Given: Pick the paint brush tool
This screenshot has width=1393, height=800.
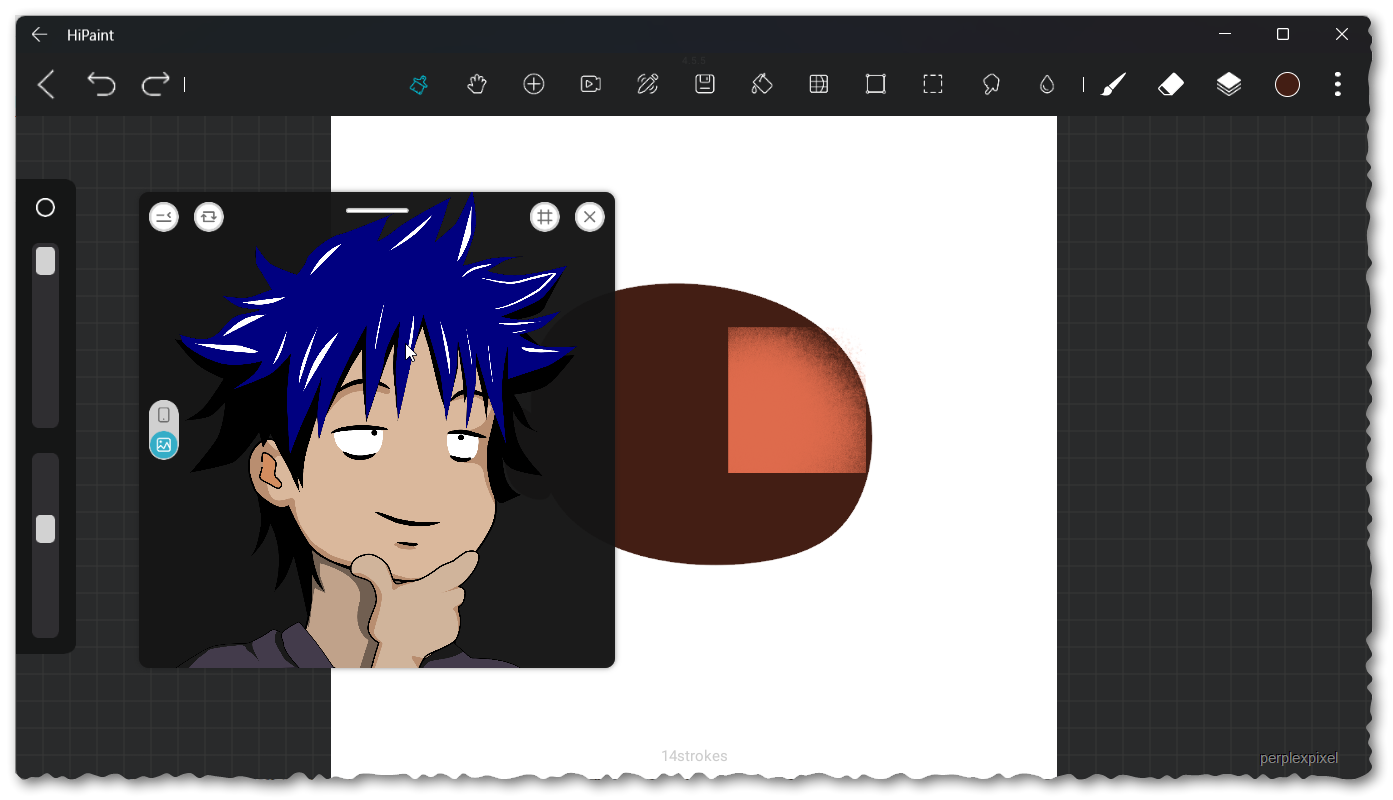Looking at the screenshot, I should tap(1114, 84).
